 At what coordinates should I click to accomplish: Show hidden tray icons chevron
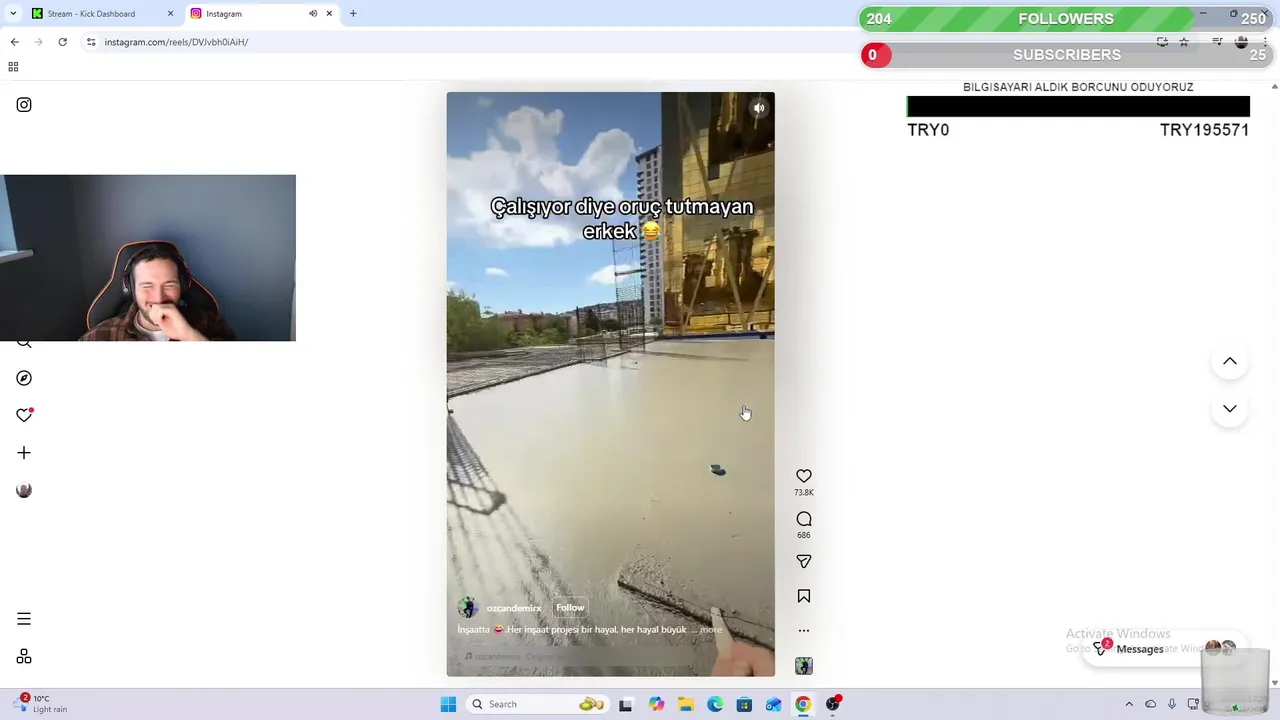click(1129, 704)
